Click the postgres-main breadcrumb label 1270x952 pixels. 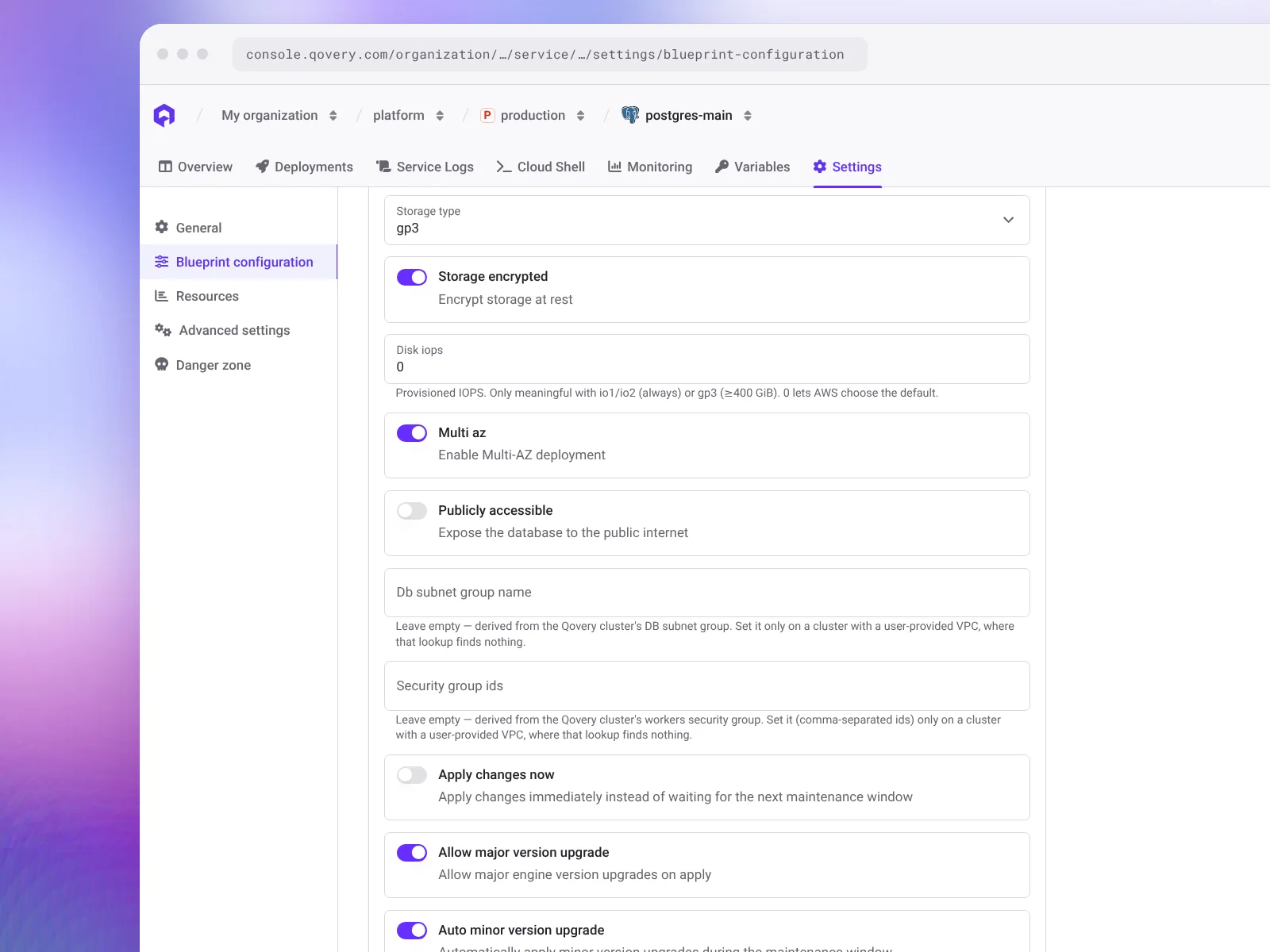tap(689, 116)
